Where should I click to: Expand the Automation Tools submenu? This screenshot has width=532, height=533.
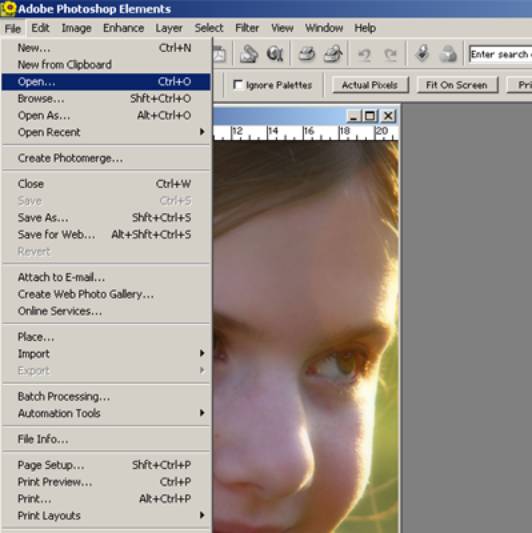point(105,413)
